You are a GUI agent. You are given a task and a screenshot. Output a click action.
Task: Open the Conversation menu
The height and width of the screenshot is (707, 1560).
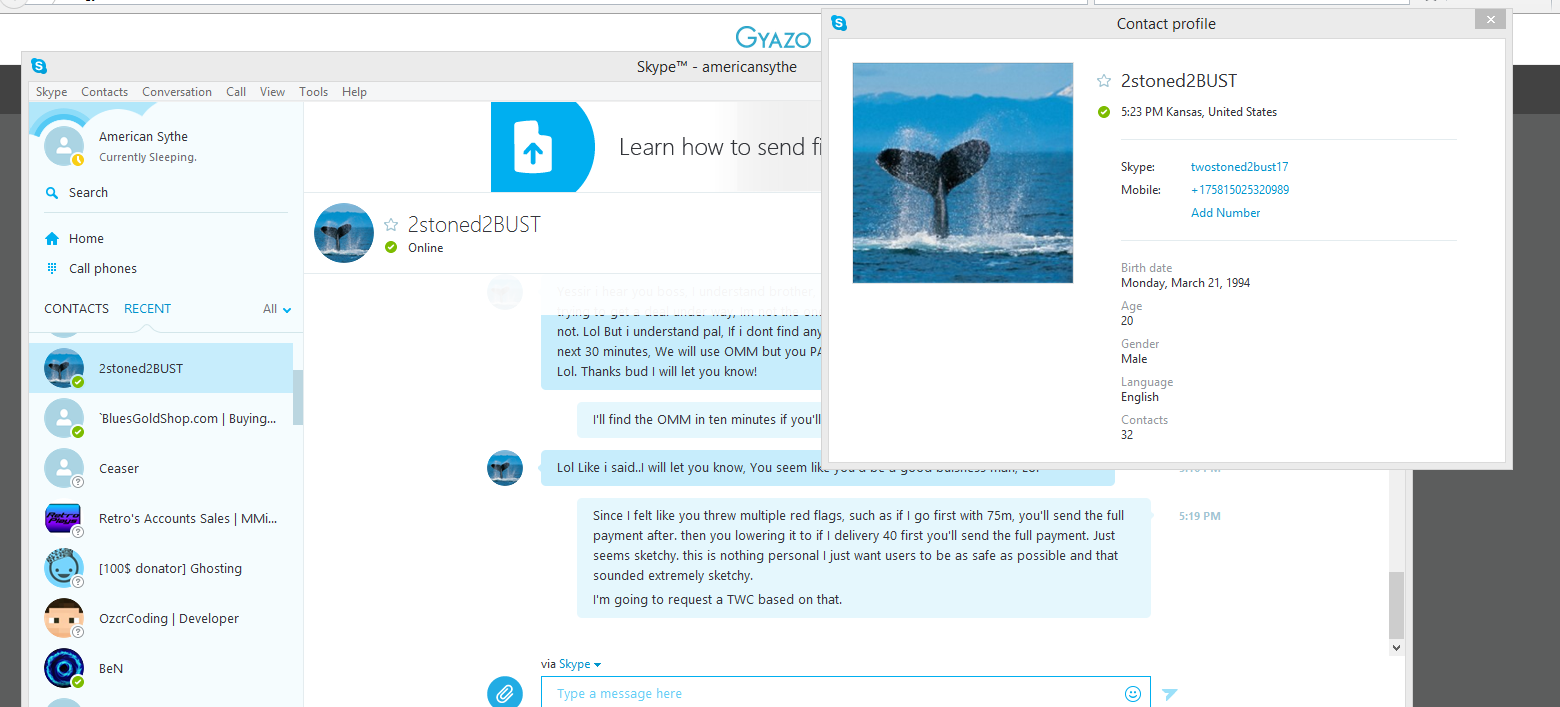(x=177, y=92)
